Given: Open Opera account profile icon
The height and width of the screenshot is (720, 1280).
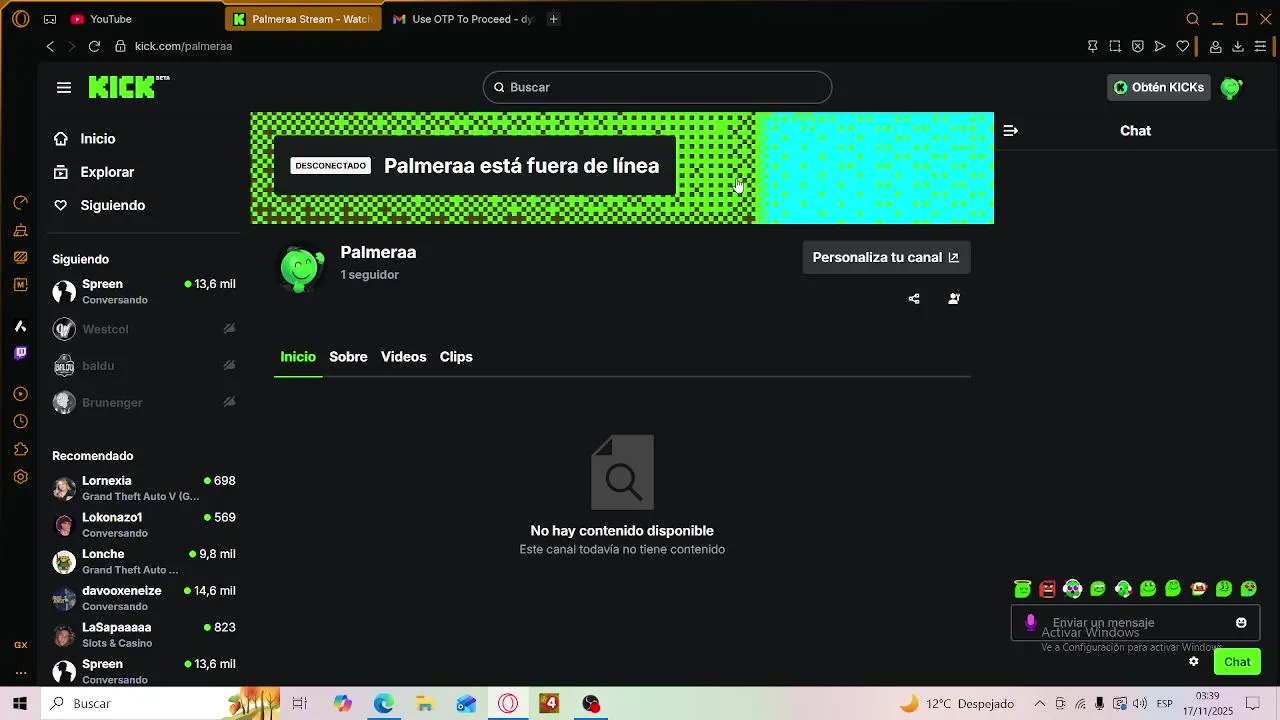Looking at the screenshot, I should point(1215,46).
